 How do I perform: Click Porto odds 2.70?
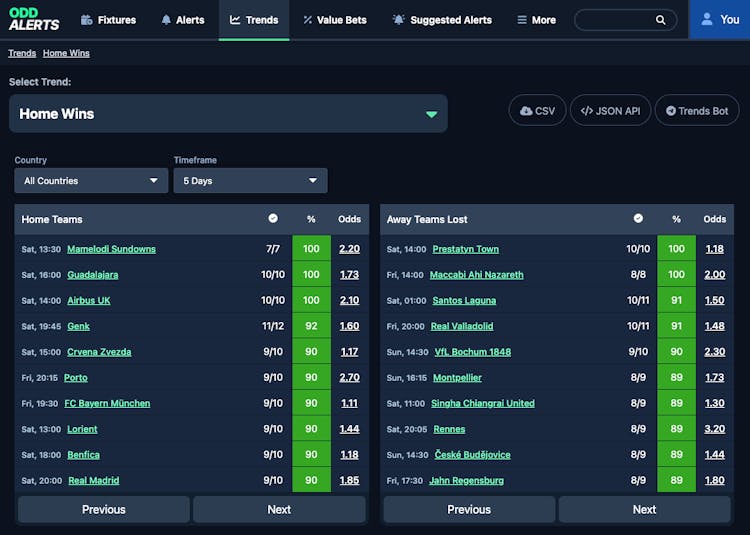[x=350, y=378]
